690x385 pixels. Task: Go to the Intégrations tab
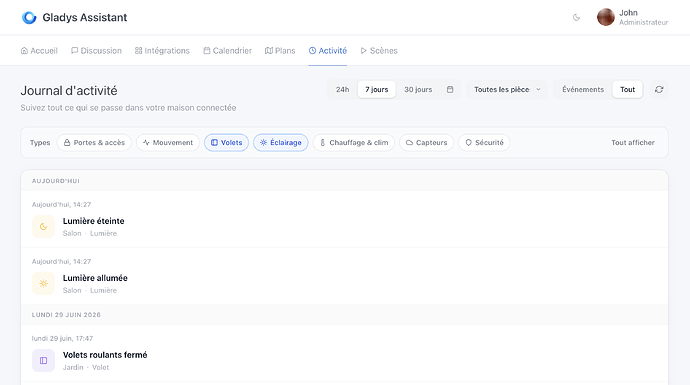[x=162, y=51]
